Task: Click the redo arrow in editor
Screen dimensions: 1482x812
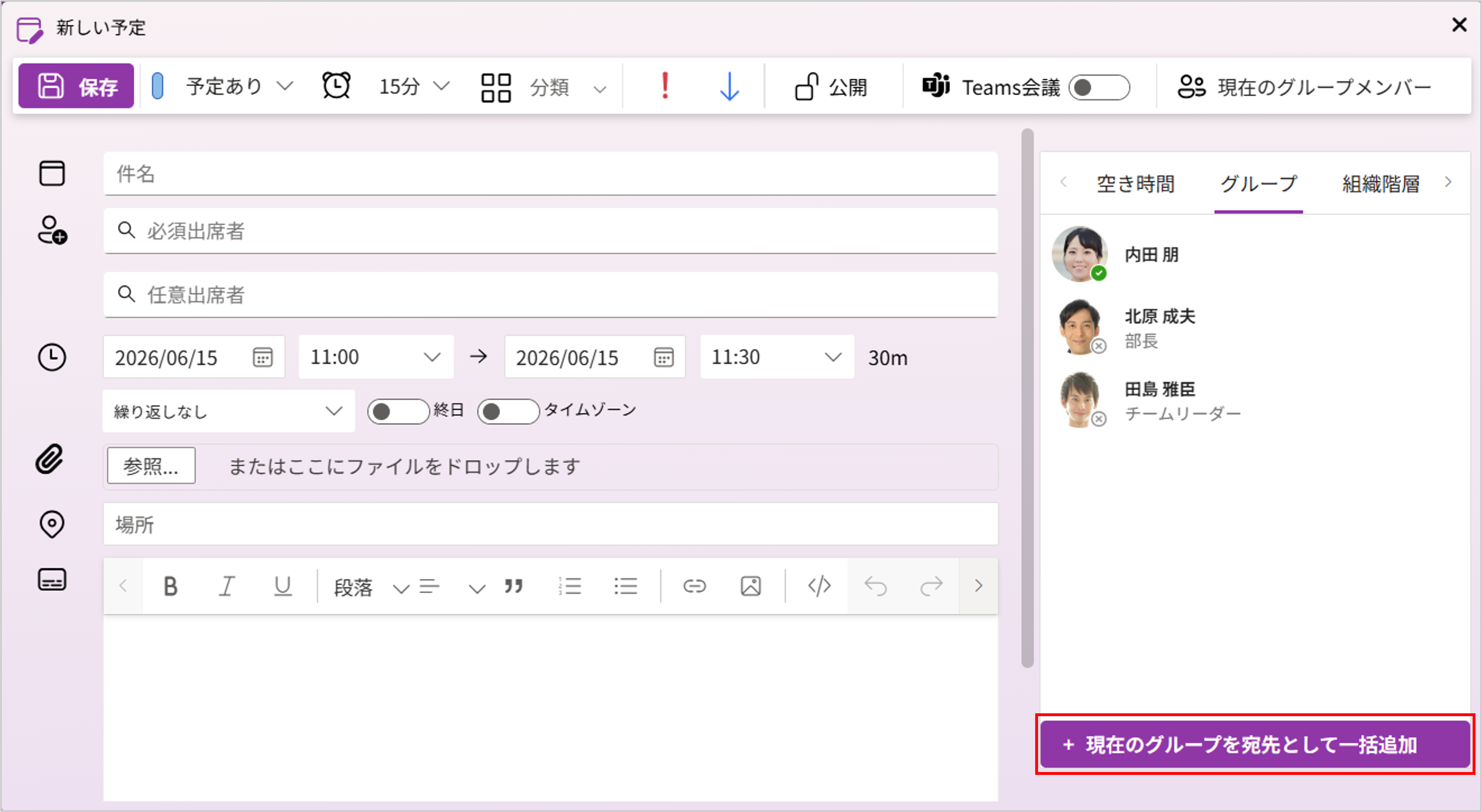Action: [931, 586]
